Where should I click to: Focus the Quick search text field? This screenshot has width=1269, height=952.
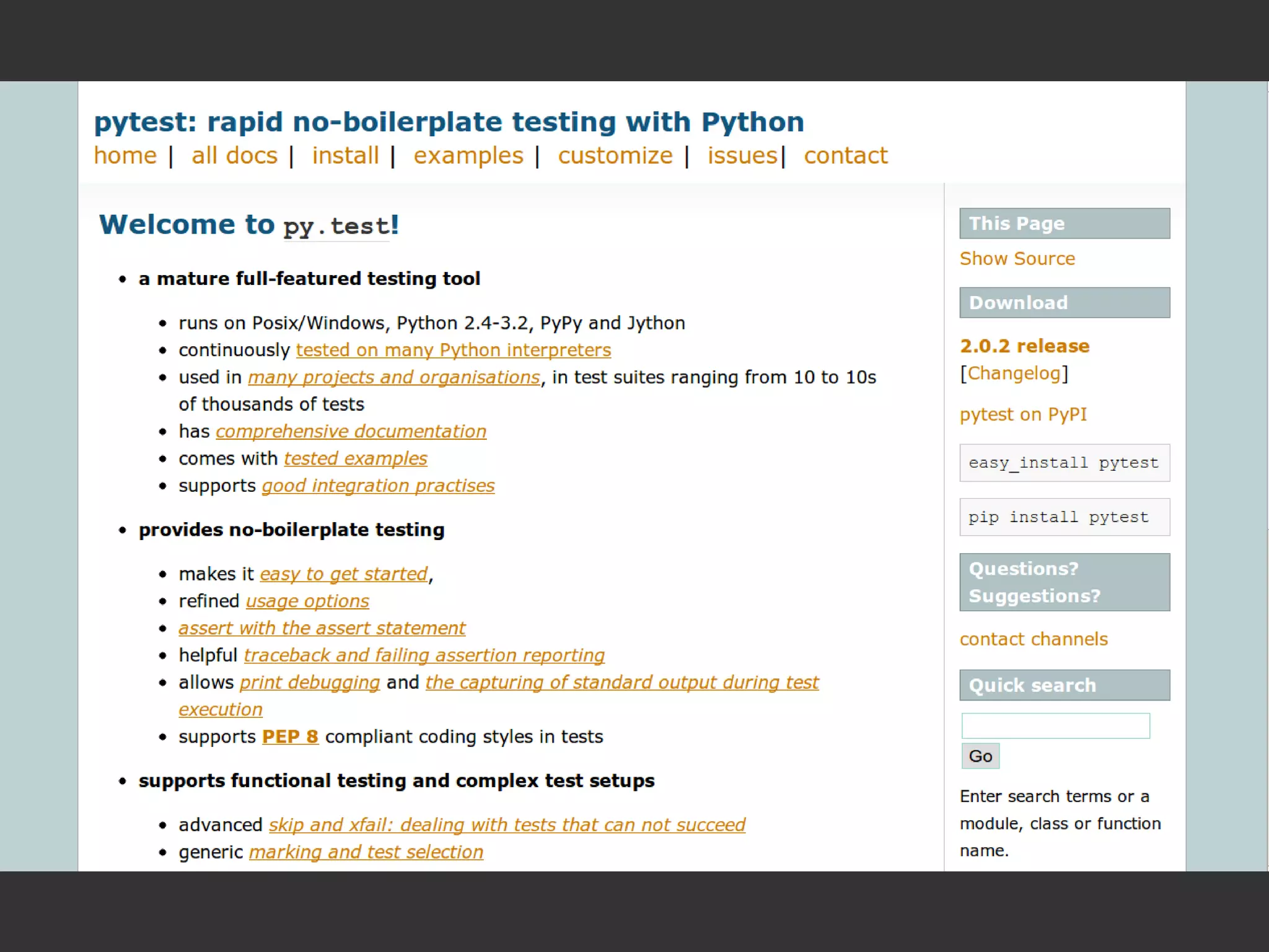1055,726
